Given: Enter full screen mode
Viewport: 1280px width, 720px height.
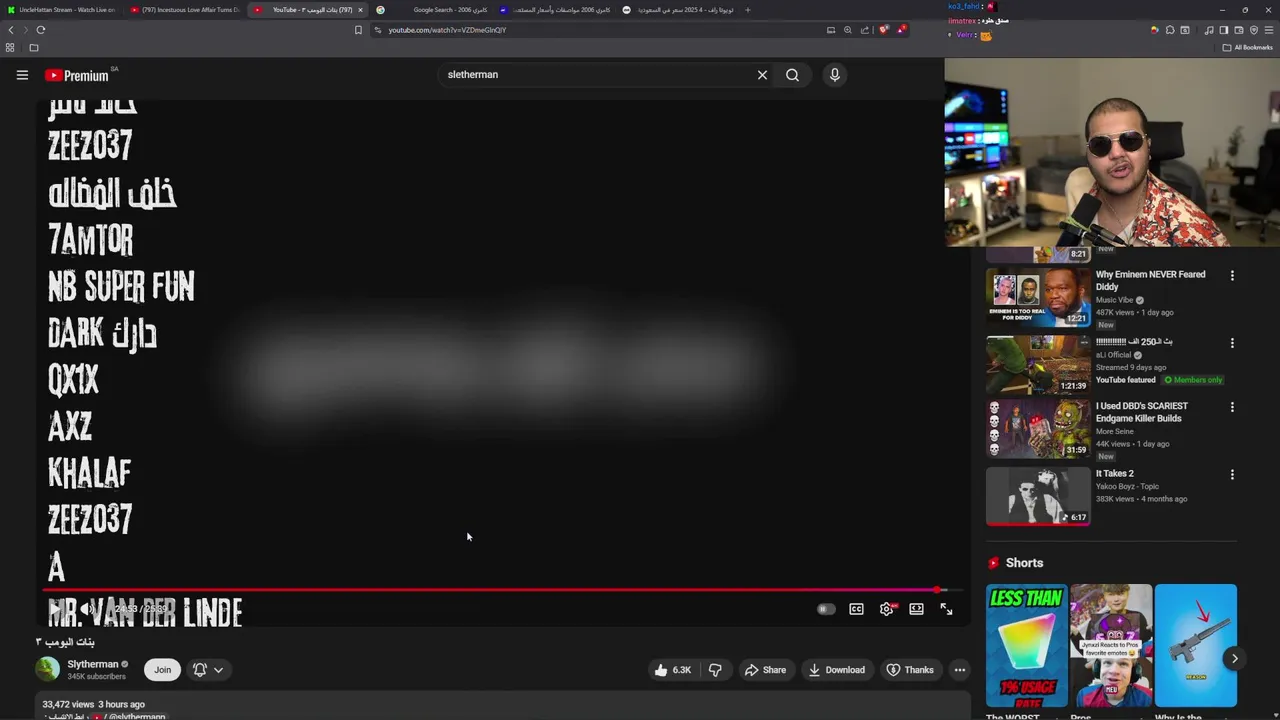Looking at the screenshot, I should (x=946, y=609).
